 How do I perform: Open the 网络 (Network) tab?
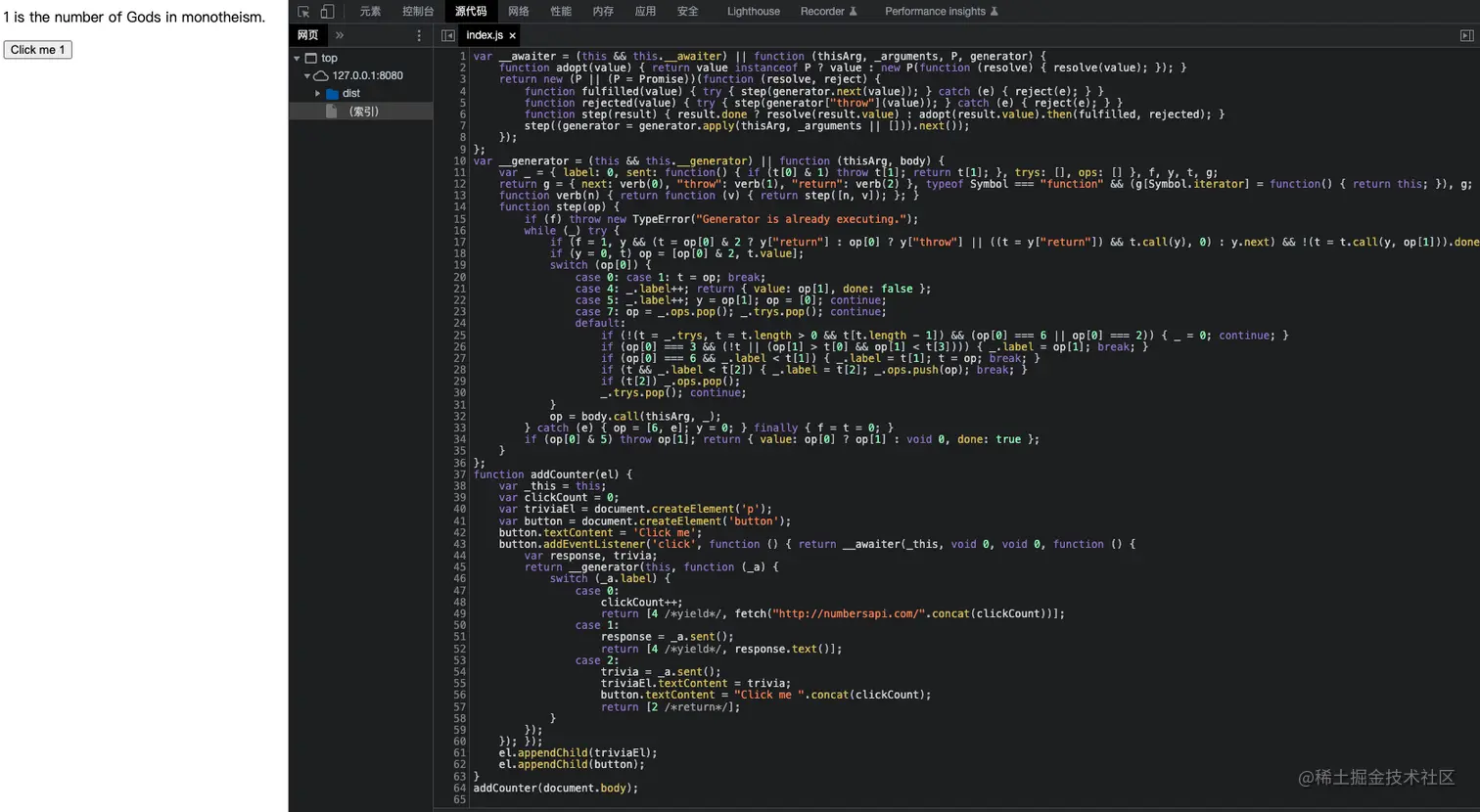click(518, 12)
